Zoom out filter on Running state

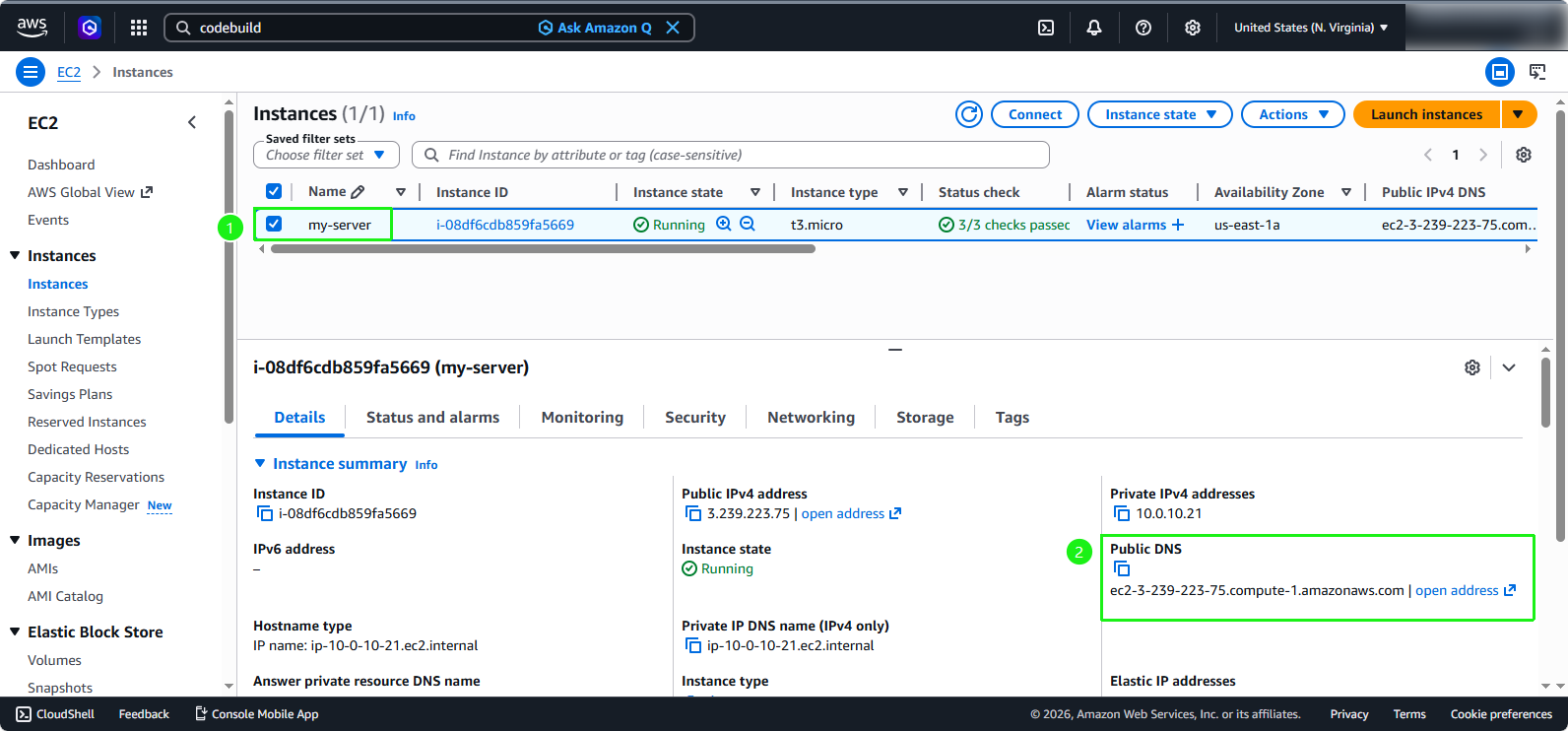(748, 224)
